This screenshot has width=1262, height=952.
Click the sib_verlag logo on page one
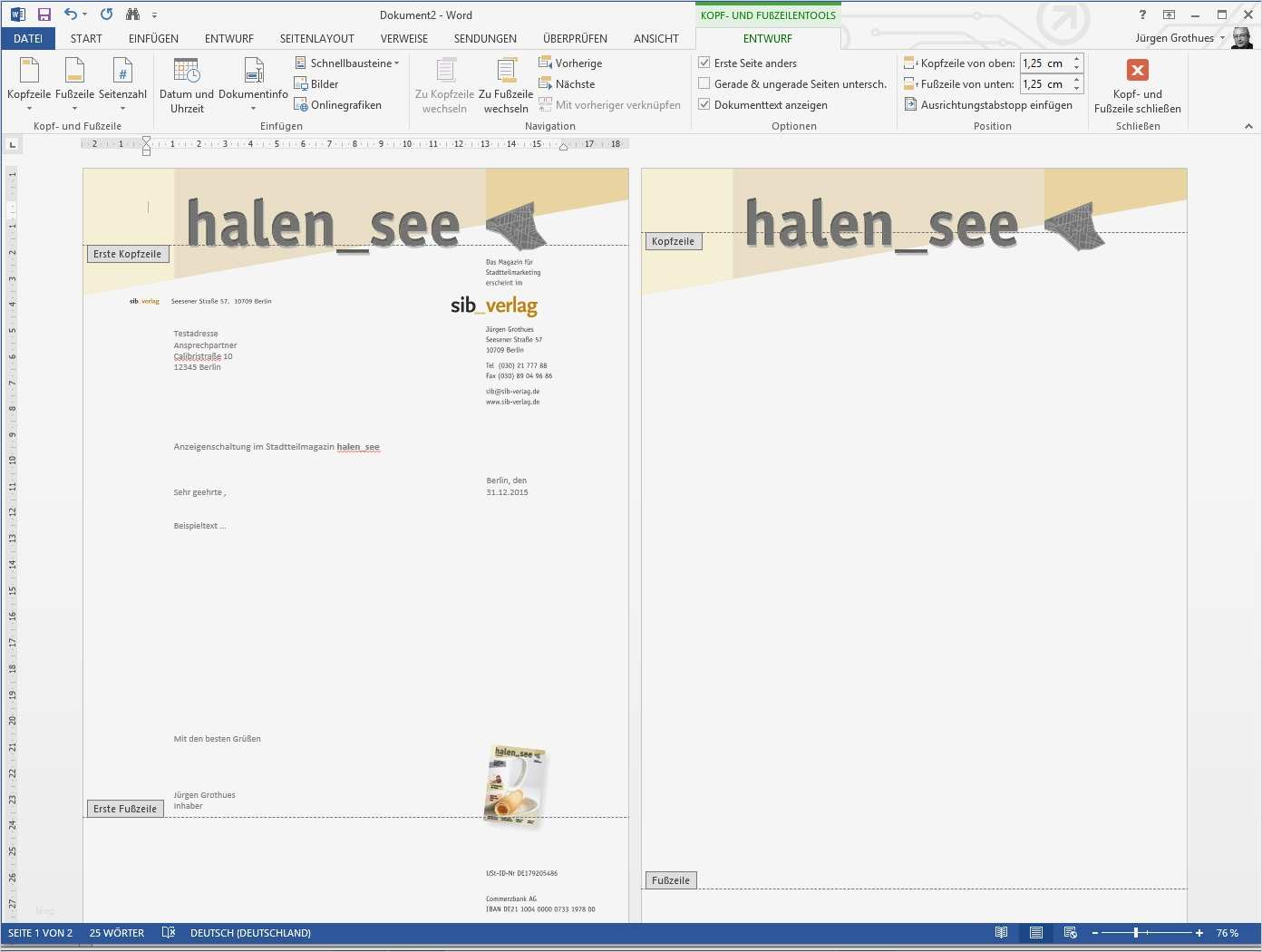[494, 306]
